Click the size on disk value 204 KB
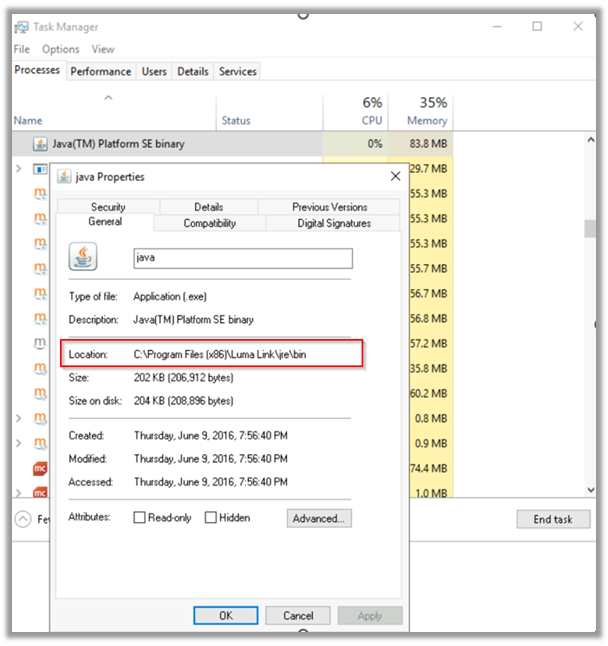 (184, 400)
